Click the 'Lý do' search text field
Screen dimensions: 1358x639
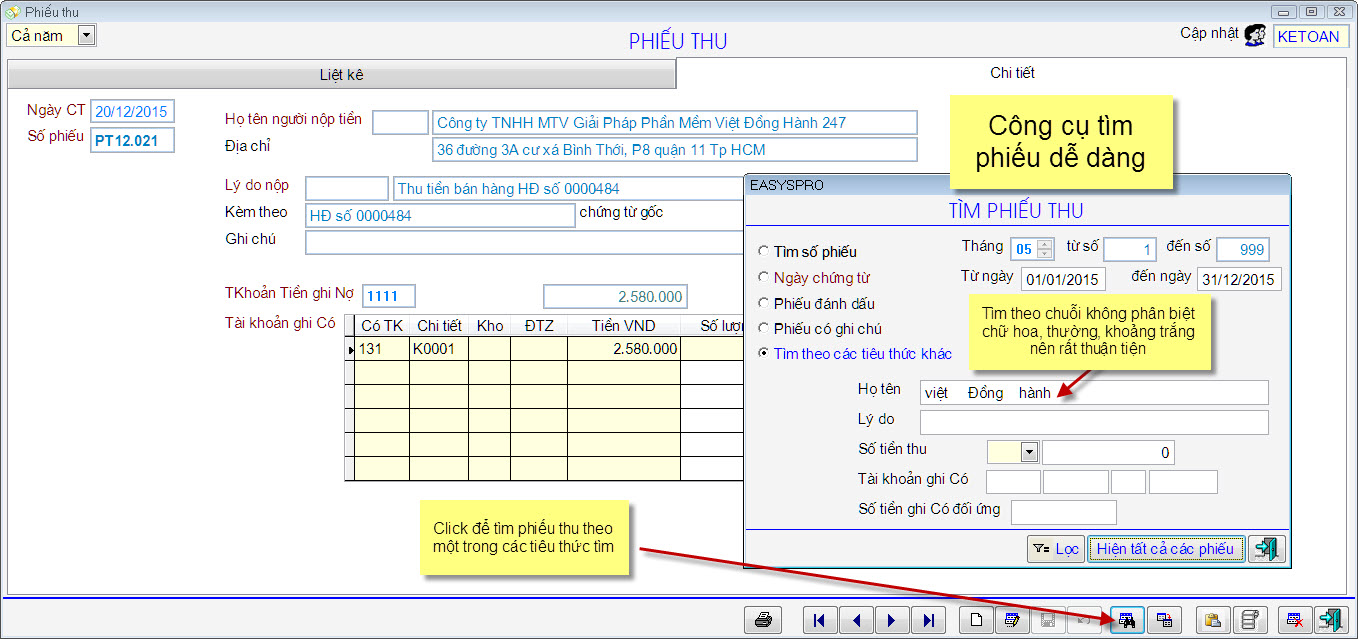[1093, 422]
